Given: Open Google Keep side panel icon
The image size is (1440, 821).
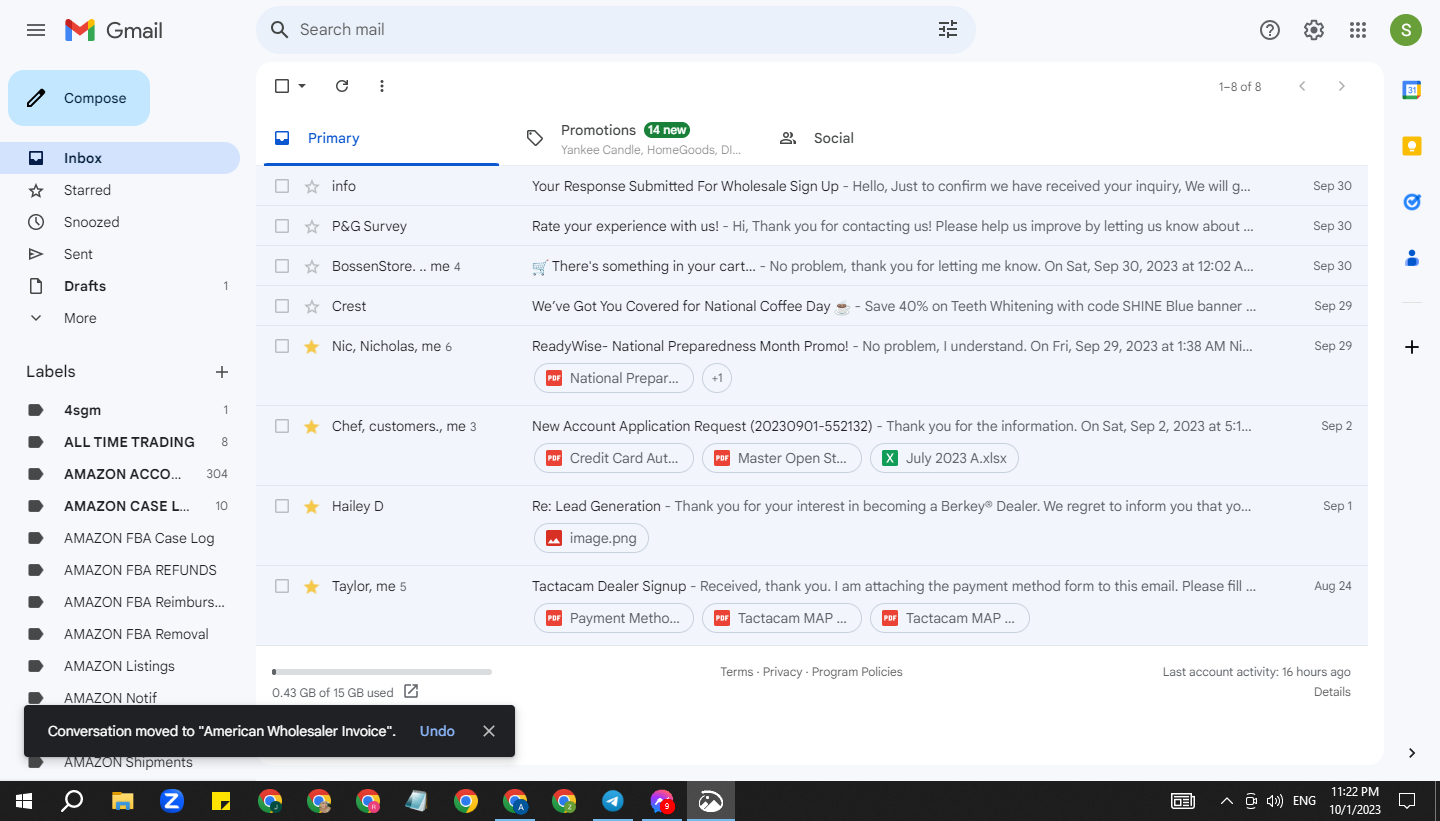Looking at the screenshot, I should coord(1412,146).
